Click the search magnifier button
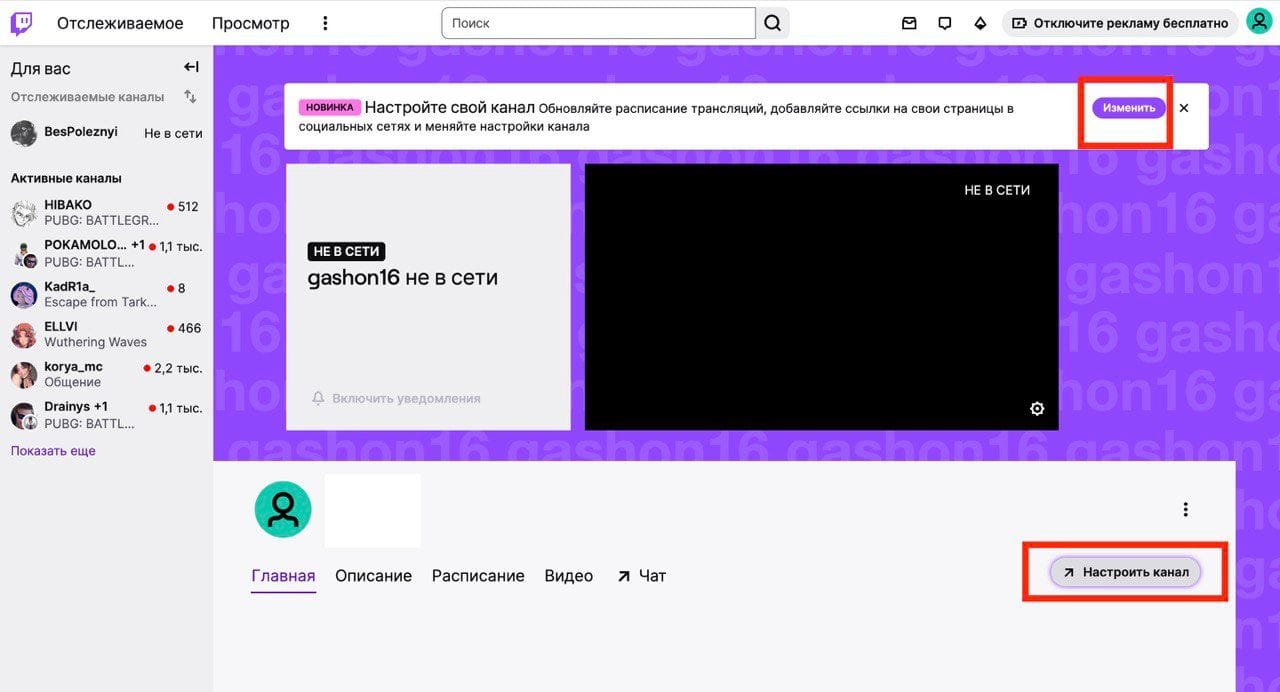The width and height of the screenshot is (1280, 692). (772, 23)
